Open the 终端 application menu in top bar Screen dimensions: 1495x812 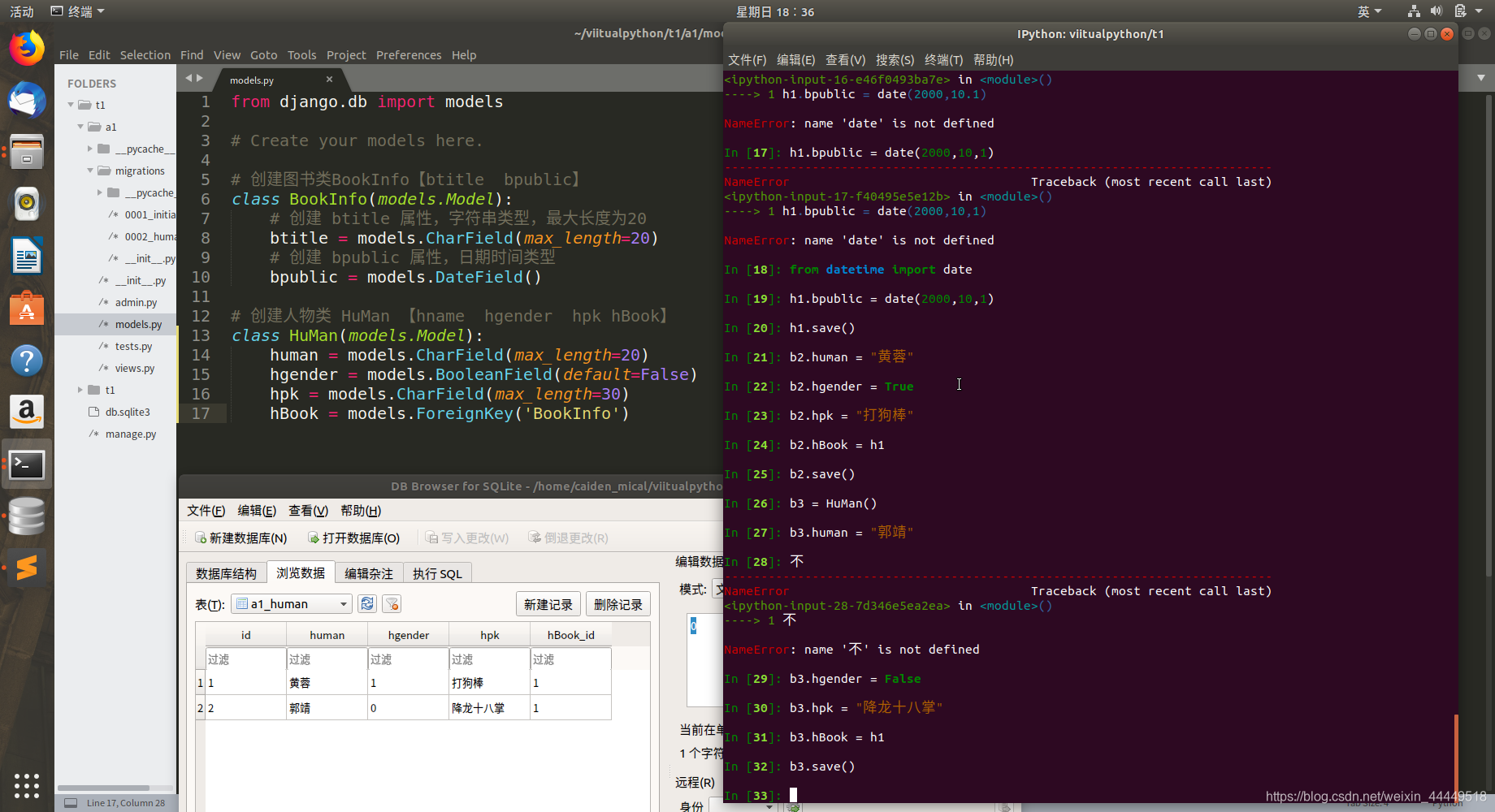(78, 11)
